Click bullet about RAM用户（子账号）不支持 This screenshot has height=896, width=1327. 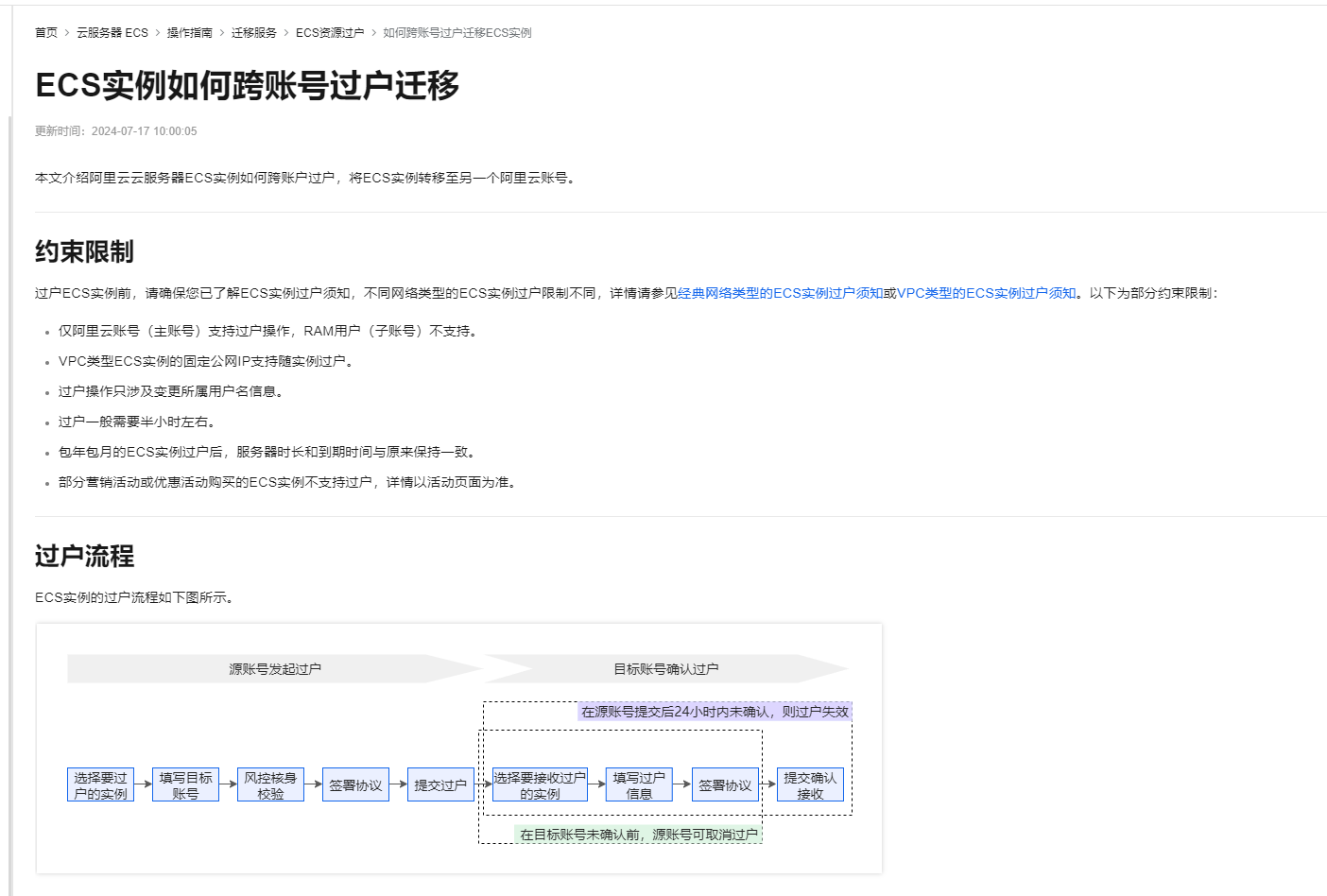coord(270,331)
